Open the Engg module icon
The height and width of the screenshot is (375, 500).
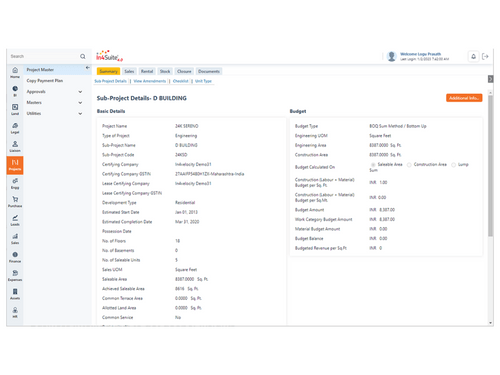15,183
